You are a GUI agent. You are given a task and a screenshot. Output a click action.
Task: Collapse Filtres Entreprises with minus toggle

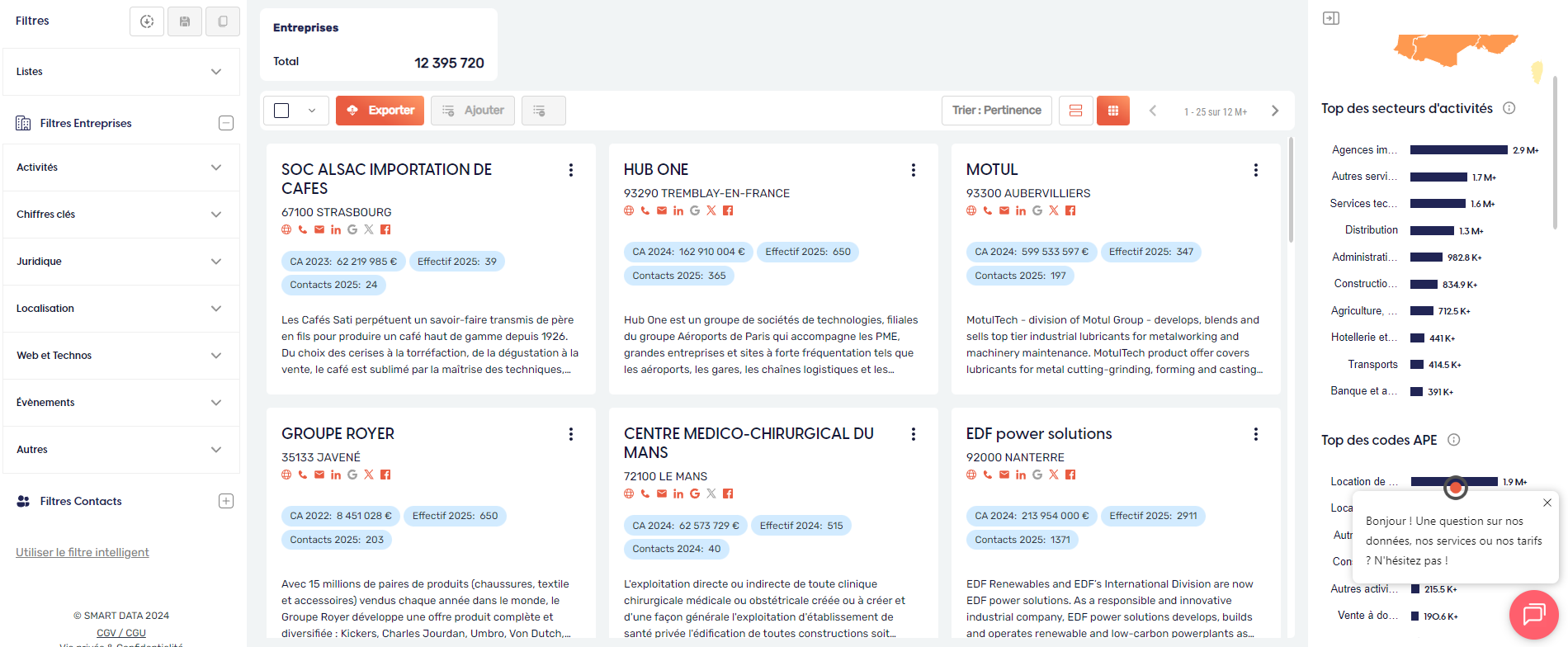[226, 123]
